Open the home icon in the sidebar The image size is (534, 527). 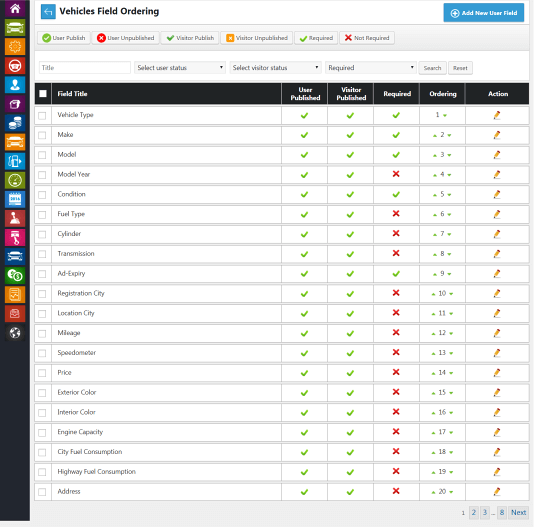(x=15, y=9)
